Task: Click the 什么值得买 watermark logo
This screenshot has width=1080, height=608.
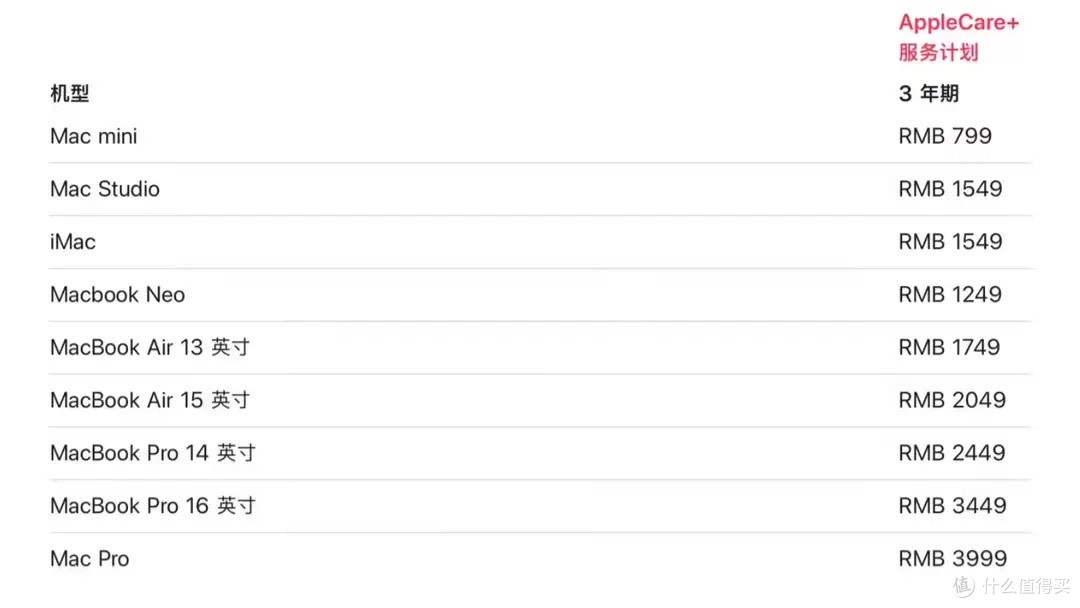Action: [x=1012, y=585]
